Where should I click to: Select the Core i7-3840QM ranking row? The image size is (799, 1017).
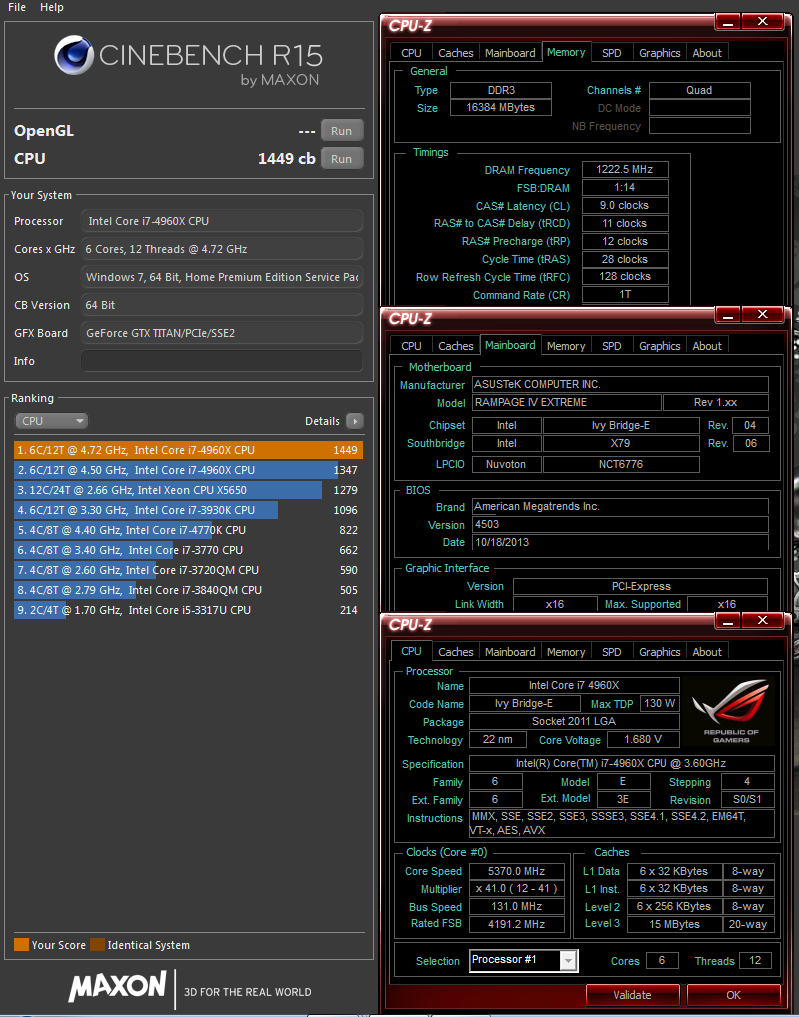[188, 590]
